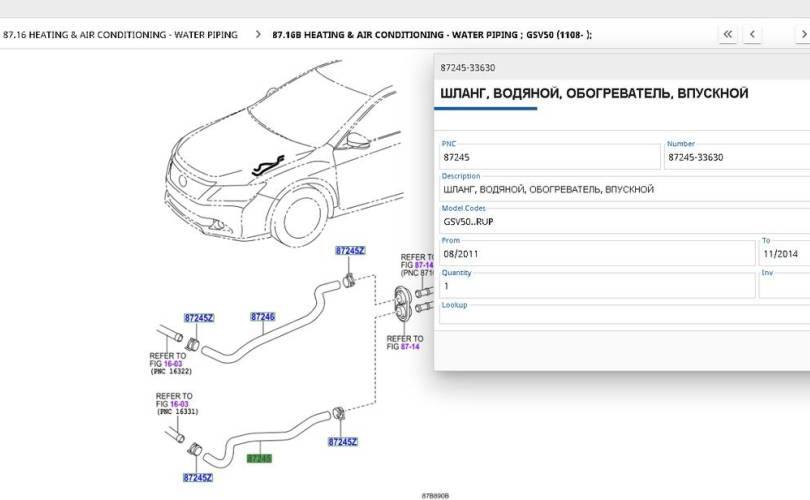Click the PNC field showing 87245
Image resolution: width=810 pixels, height=500 pixels.
(548, 157)
